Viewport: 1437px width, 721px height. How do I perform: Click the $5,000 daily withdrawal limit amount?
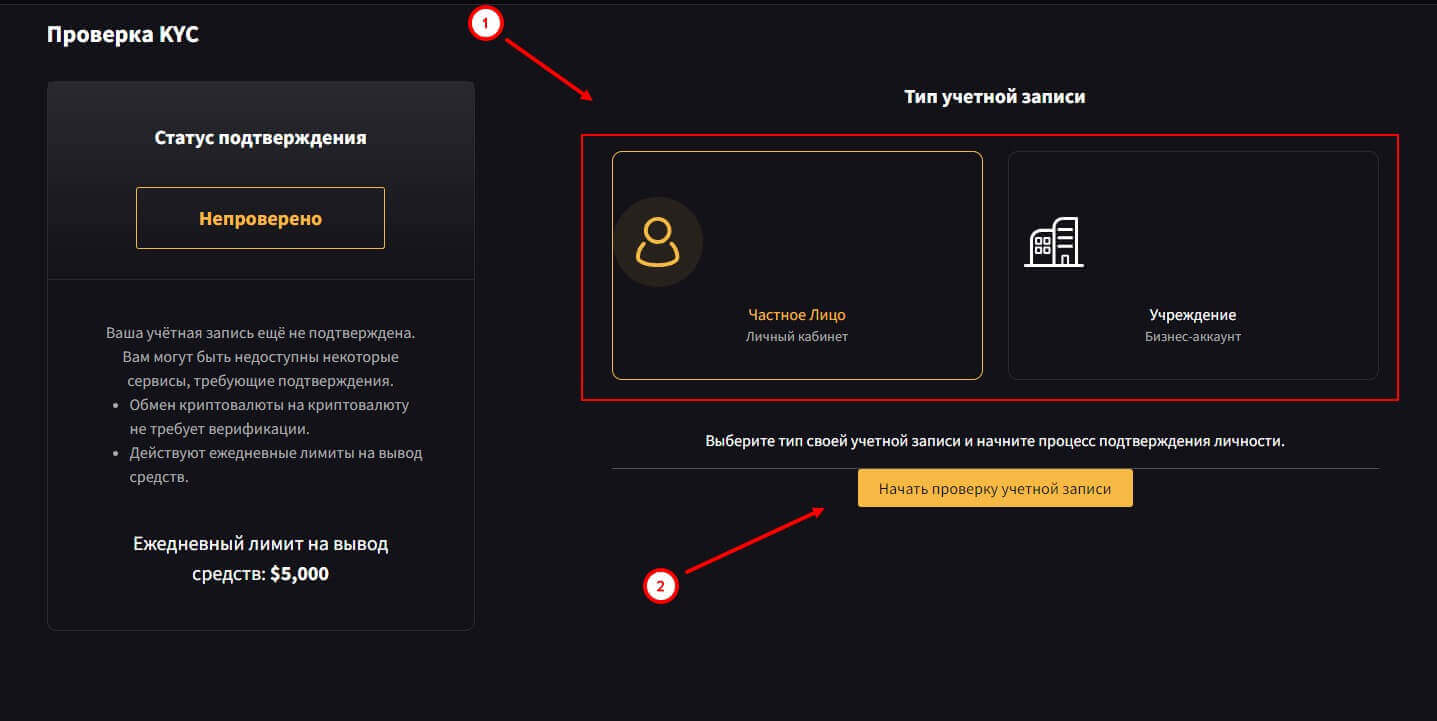point(299,575)
